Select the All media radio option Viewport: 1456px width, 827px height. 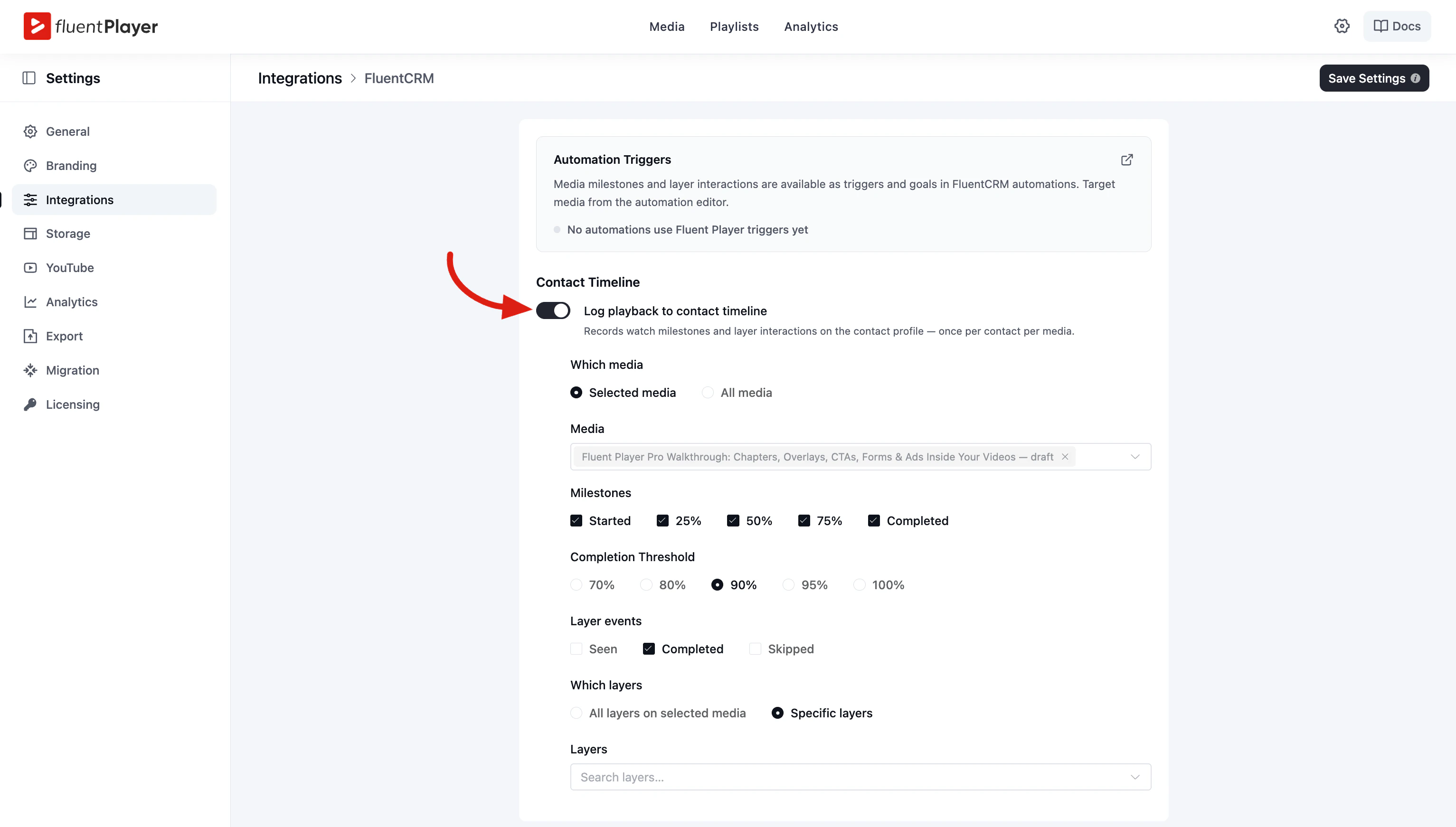pyautogui.click(x=707, y=393)
